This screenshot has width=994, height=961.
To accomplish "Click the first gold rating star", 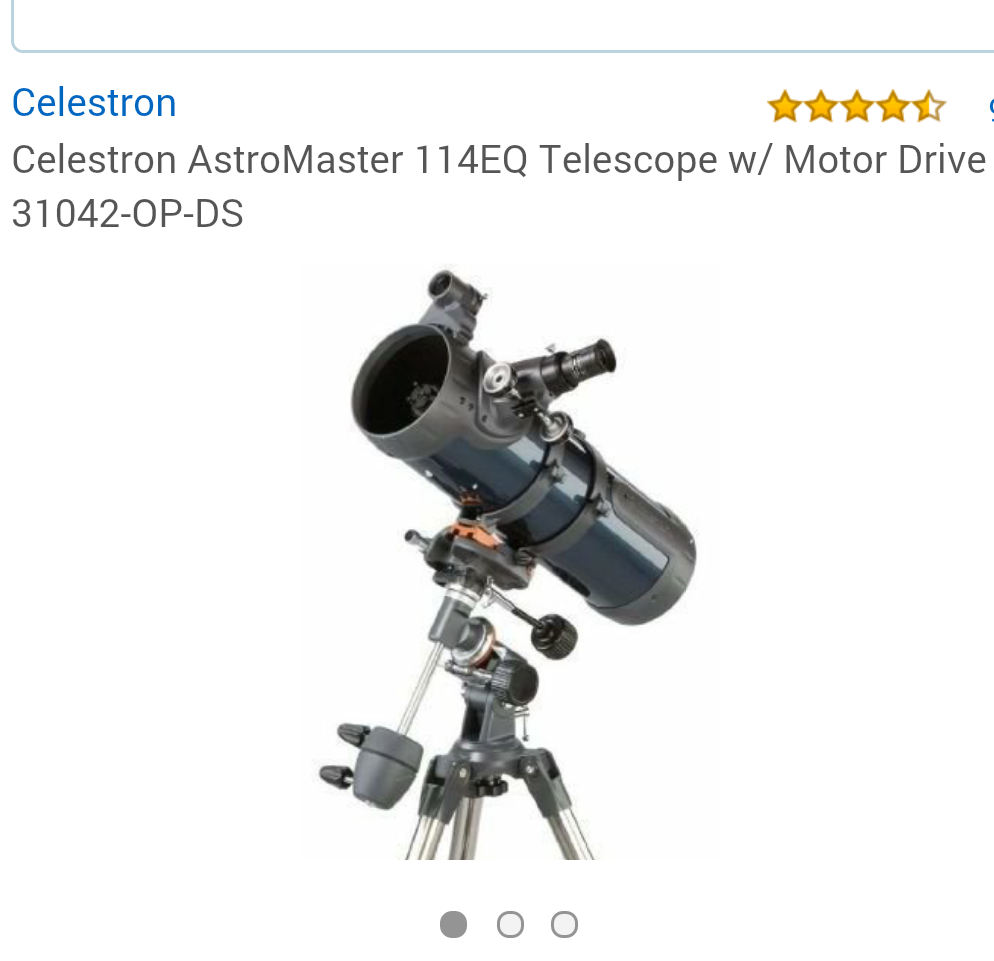I will coord(785,106).
